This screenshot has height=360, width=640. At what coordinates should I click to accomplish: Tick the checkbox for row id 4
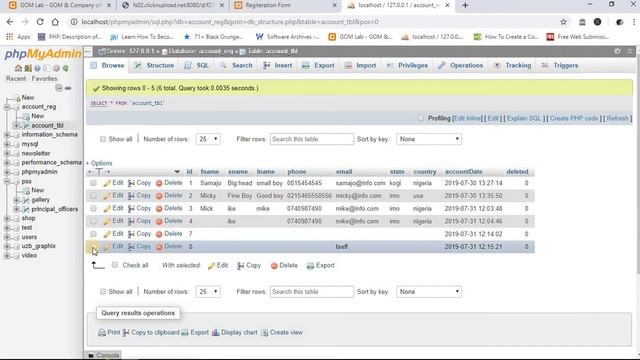[93, 221]
